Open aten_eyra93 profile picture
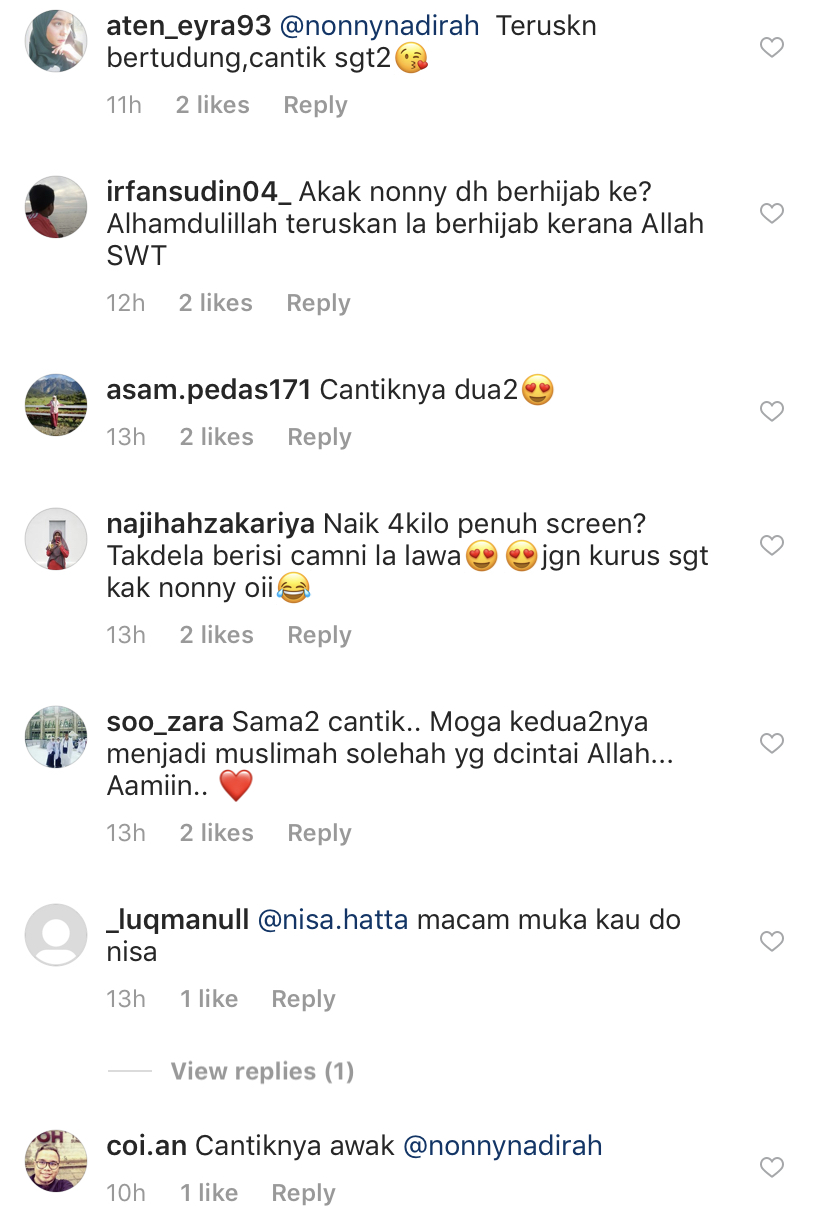 tap(56, 41)
